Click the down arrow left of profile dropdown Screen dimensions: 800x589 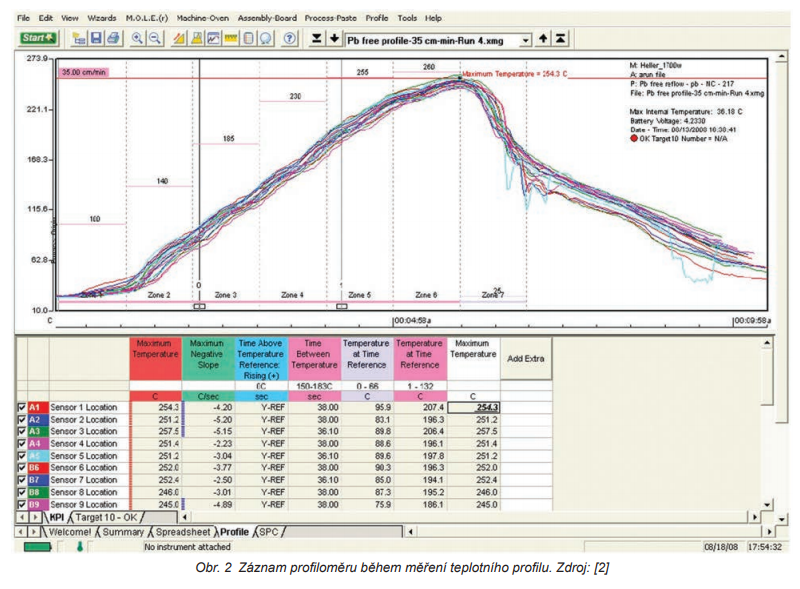point(334,39)
